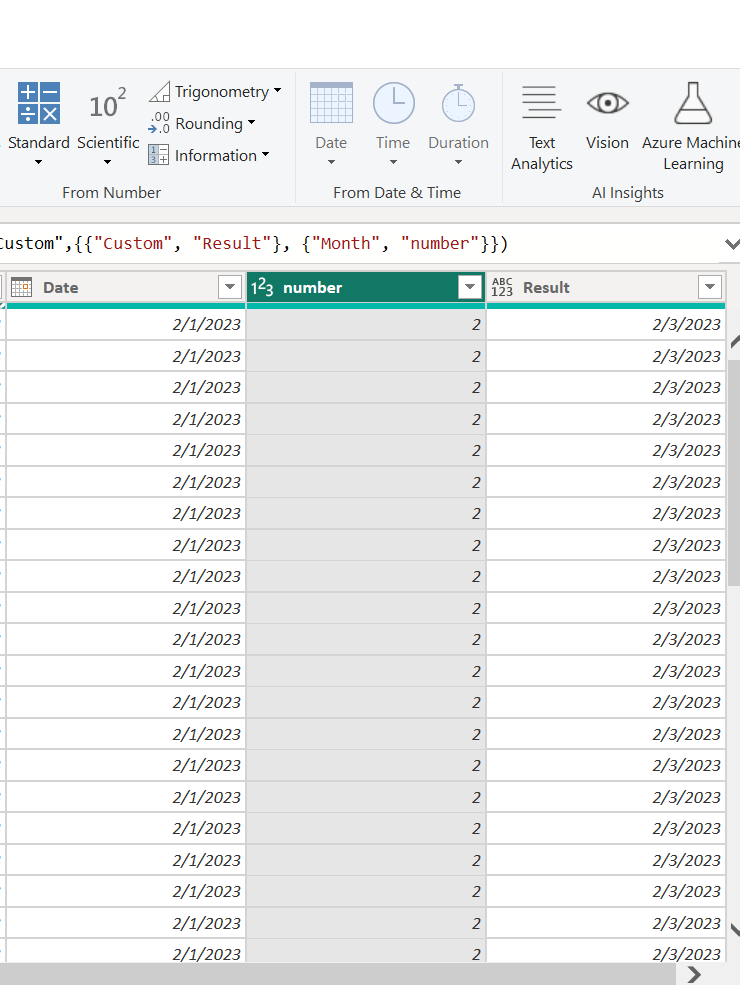Open Azure Machine Learning
Image resolution: width=740 pixels, height=985 pixels.
point(693,102)
